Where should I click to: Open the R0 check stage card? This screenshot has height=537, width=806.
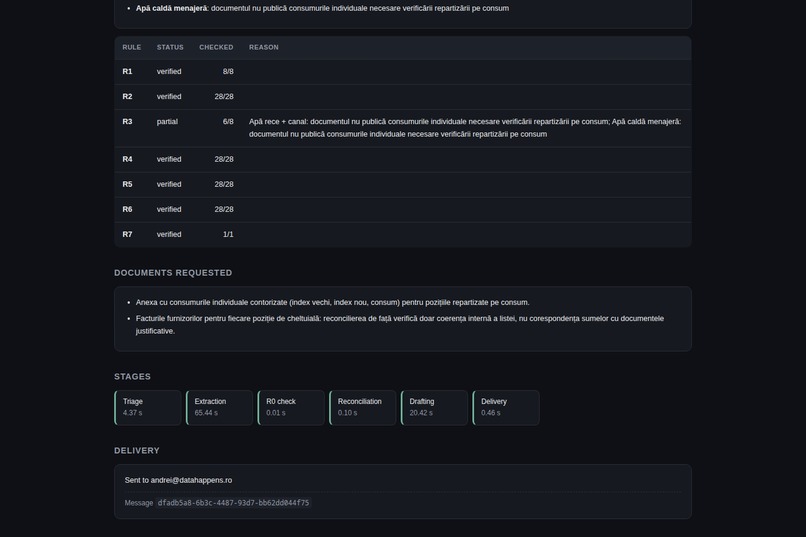coord(291,408)
